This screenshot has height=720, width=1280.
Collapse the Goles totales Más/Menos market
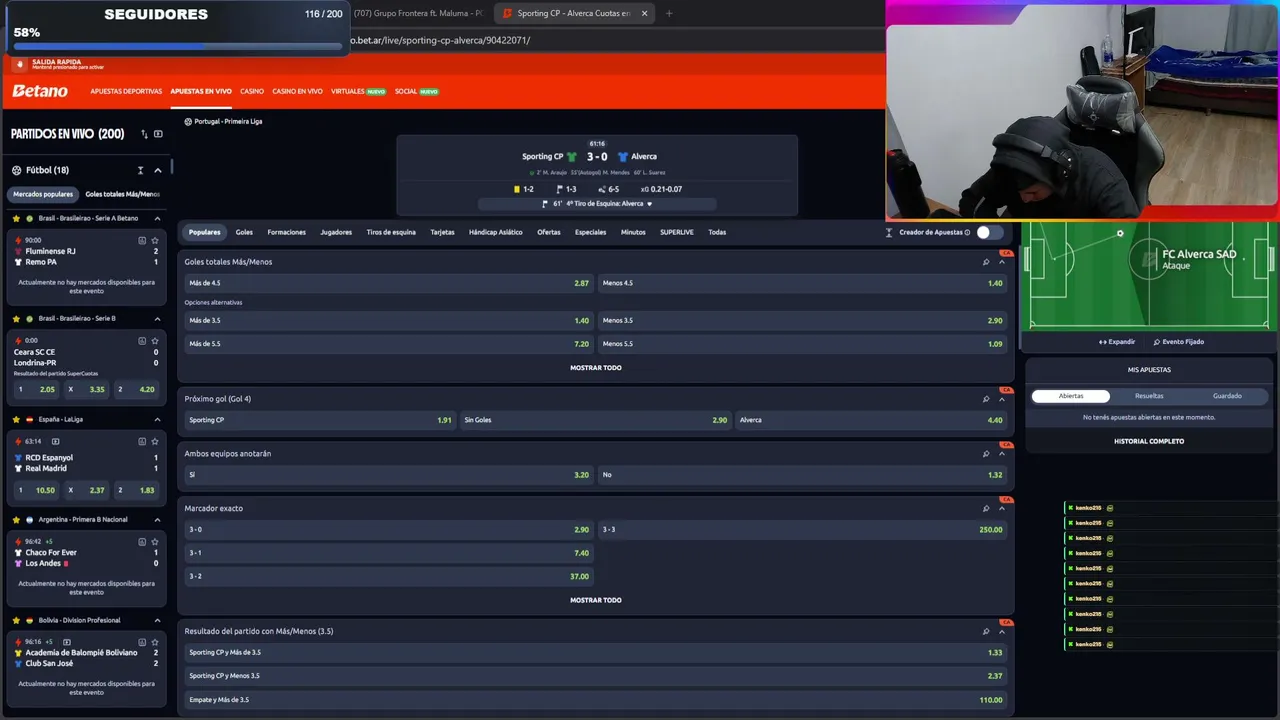coord(1002,262)
